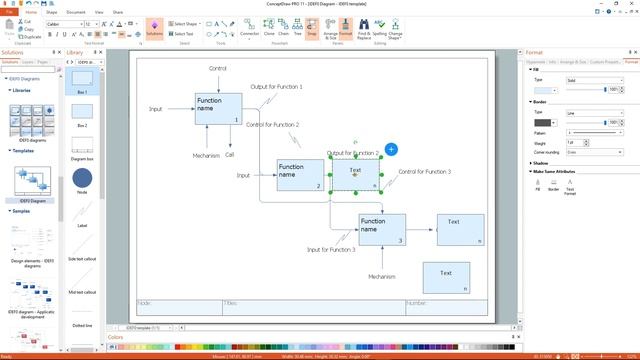Select the ellipse drawing tool
The image size is (640, 360).
tap(209, 34)
